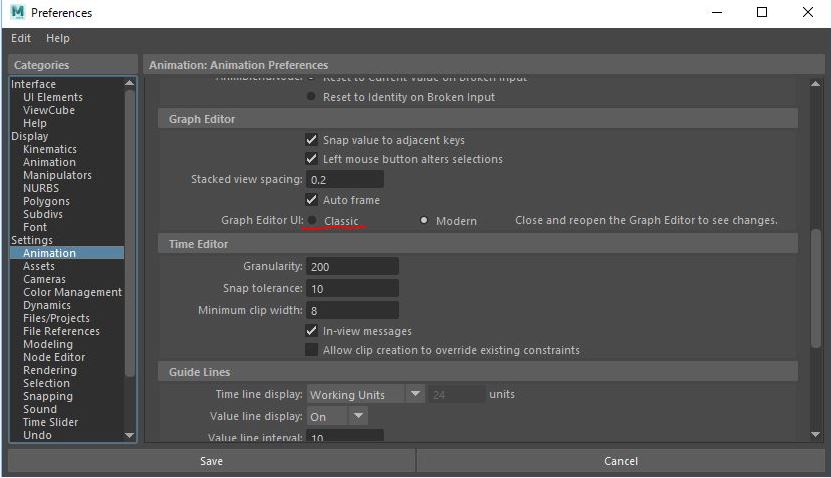Click the Save button

point(211,461)
